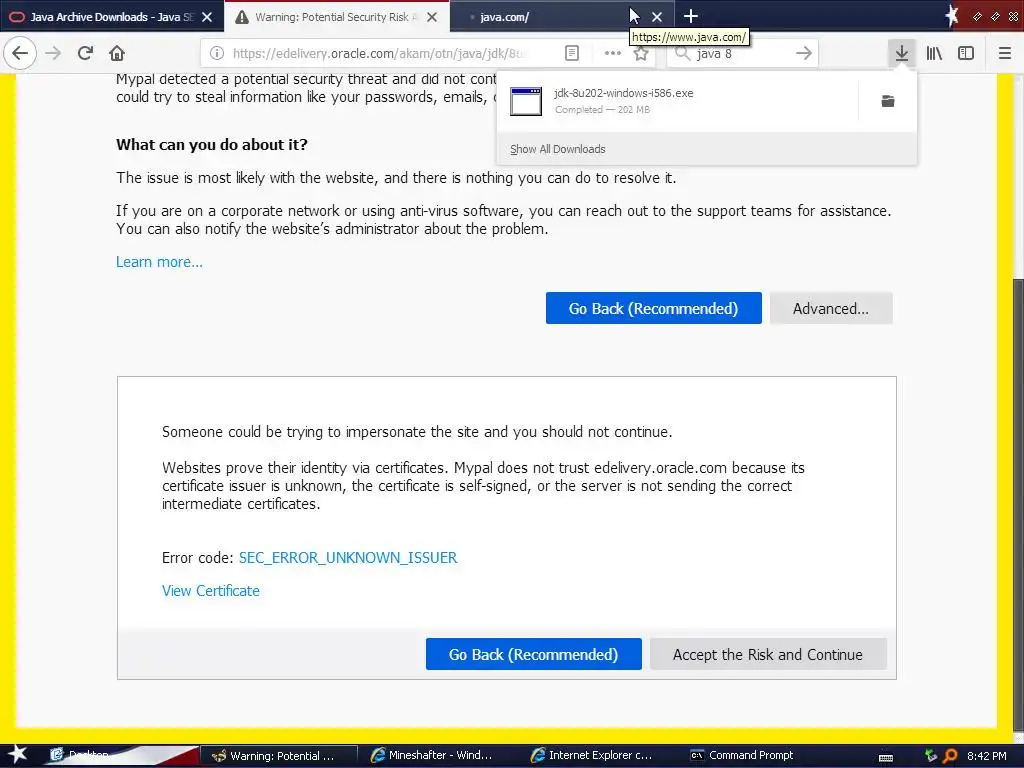This screenshot has width=1024, height=768.
Task: Follow the Learn more link
Action: click(x=159, y=262)
